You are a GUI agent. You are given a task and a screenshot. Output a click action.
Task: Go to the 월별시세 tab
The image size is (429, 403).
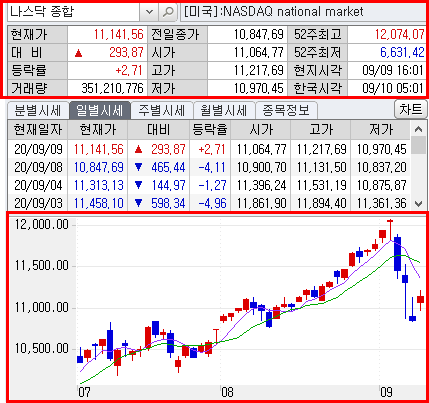(x=224, y=110)
